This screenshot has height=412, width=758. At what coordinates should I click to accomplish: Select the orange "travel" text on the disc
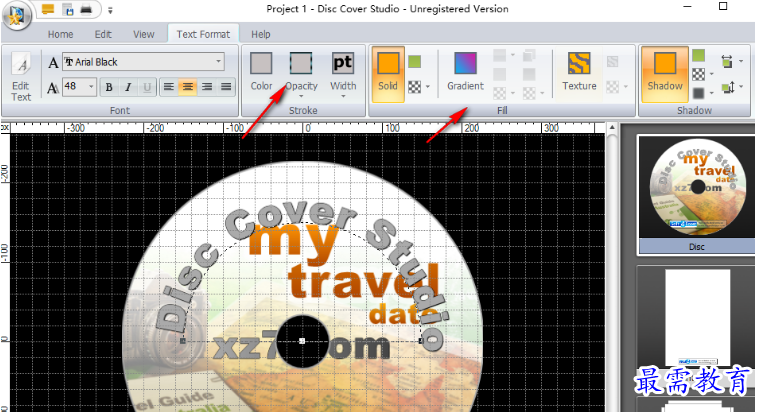click(x=364, y=280)
